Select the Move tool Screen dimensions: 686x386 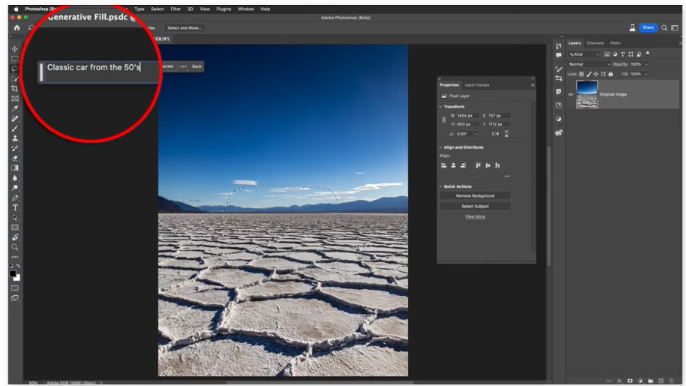[x=15, y=49]
